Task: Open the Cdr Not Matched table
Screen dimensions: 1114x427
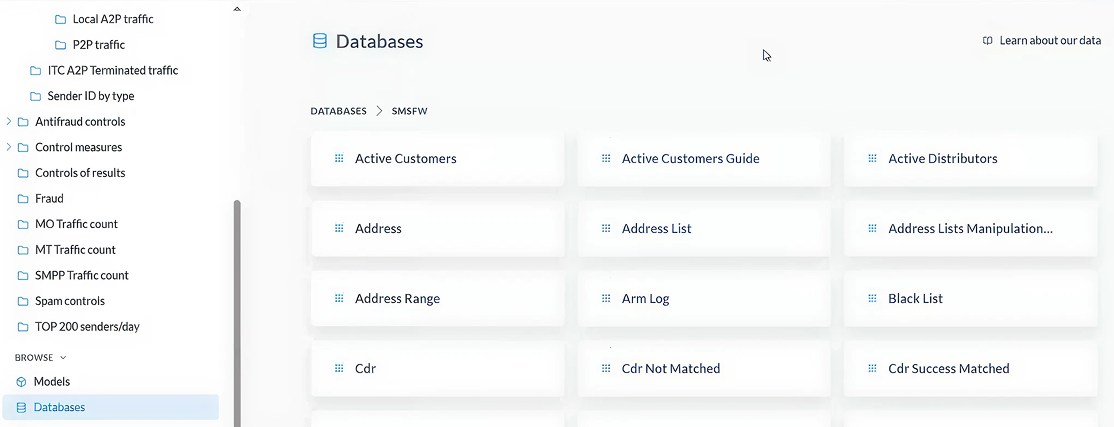Action: click(x=670, y=369)
